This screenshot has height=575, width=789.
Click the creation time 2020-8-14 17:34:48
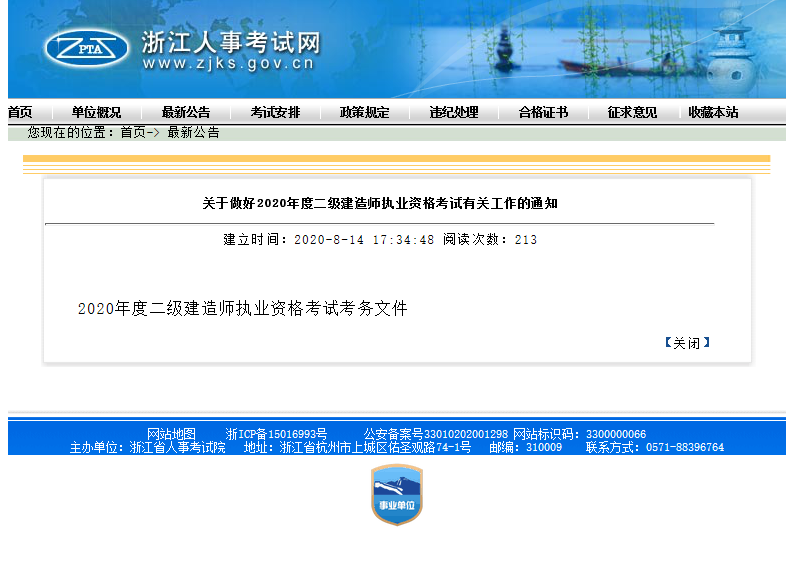pyautogui.click(x=364, y=239)
